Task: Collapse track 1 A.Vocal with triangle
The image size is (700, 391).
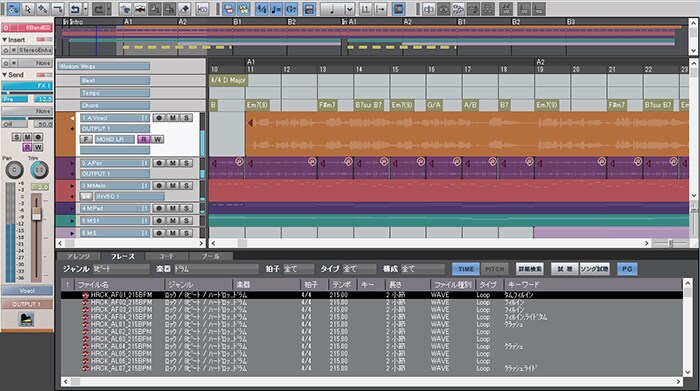Action: click(x=72, y=118)
